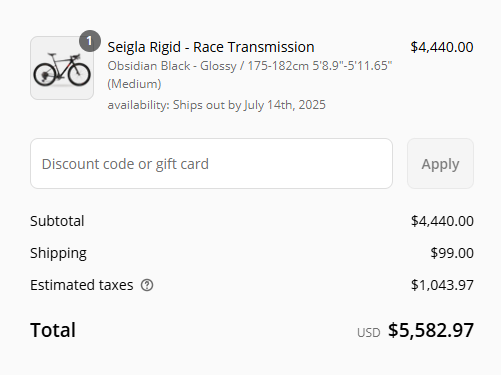Click the $5,582.97 total amount
The height and width of the screenshot is (375, 501).
(431, 330)
